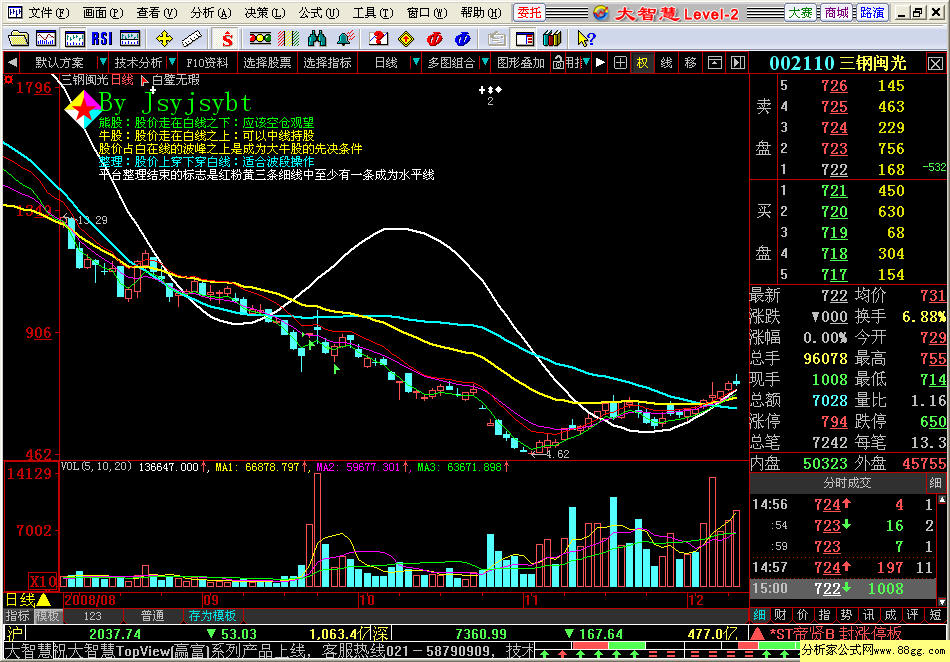Toggle the 细 detail button beside 分时成交
Image resolution: width=950 pixels, height=662 pixels.
[x=935, y=482]
